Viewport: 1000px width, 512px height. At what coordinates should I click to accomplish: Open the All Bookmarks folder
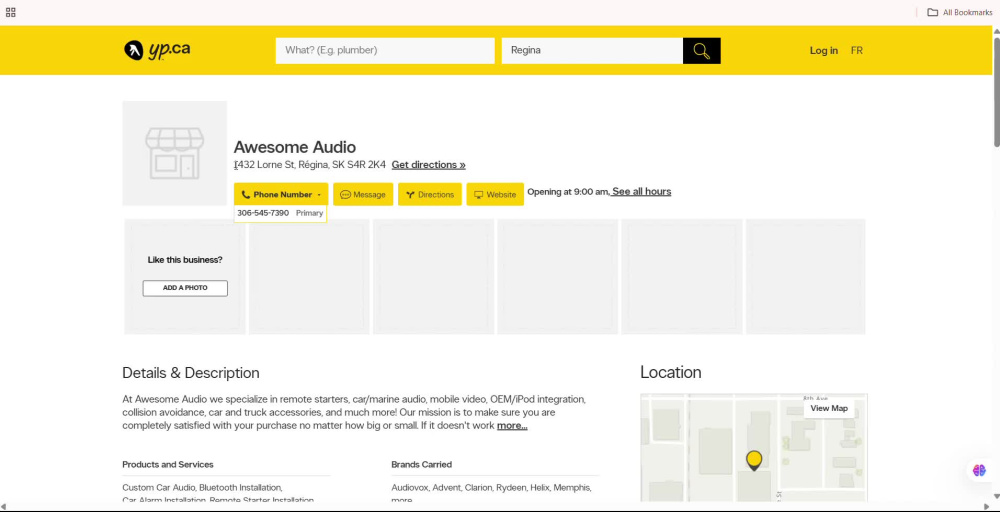pos(960,12)
